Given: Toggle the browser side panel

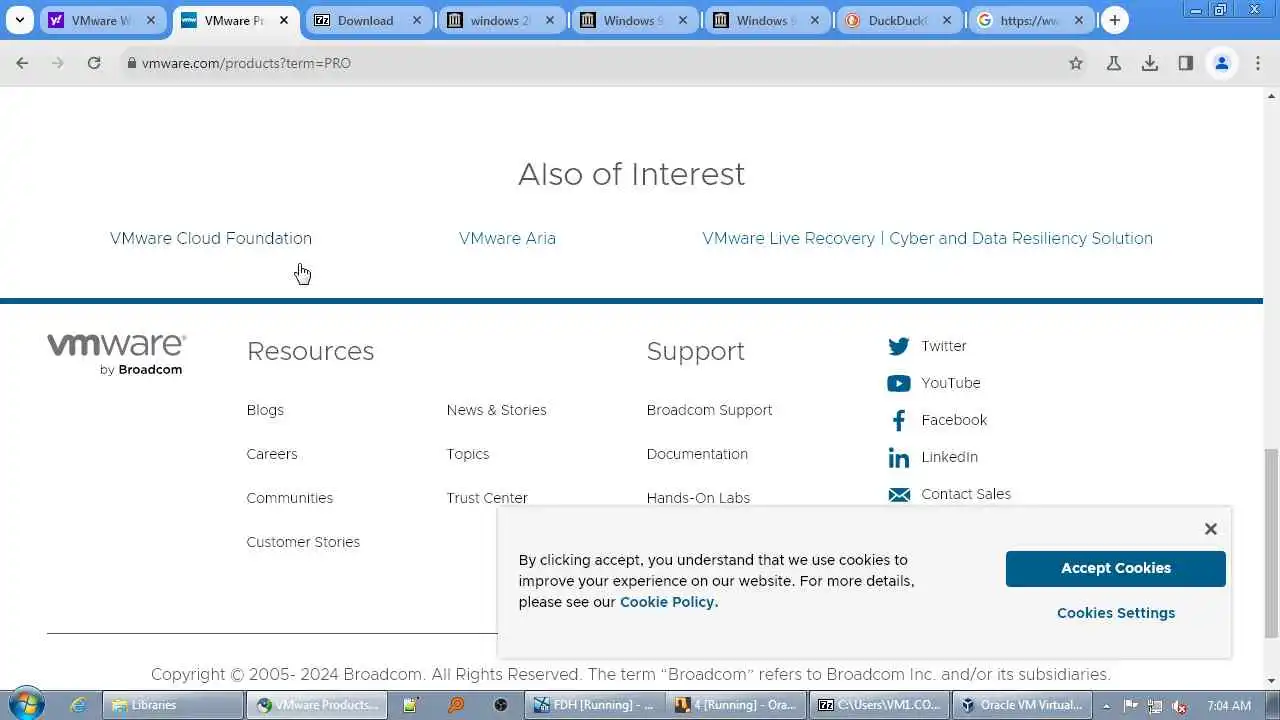Looking at the screenshot, I should click(1186, 63).
